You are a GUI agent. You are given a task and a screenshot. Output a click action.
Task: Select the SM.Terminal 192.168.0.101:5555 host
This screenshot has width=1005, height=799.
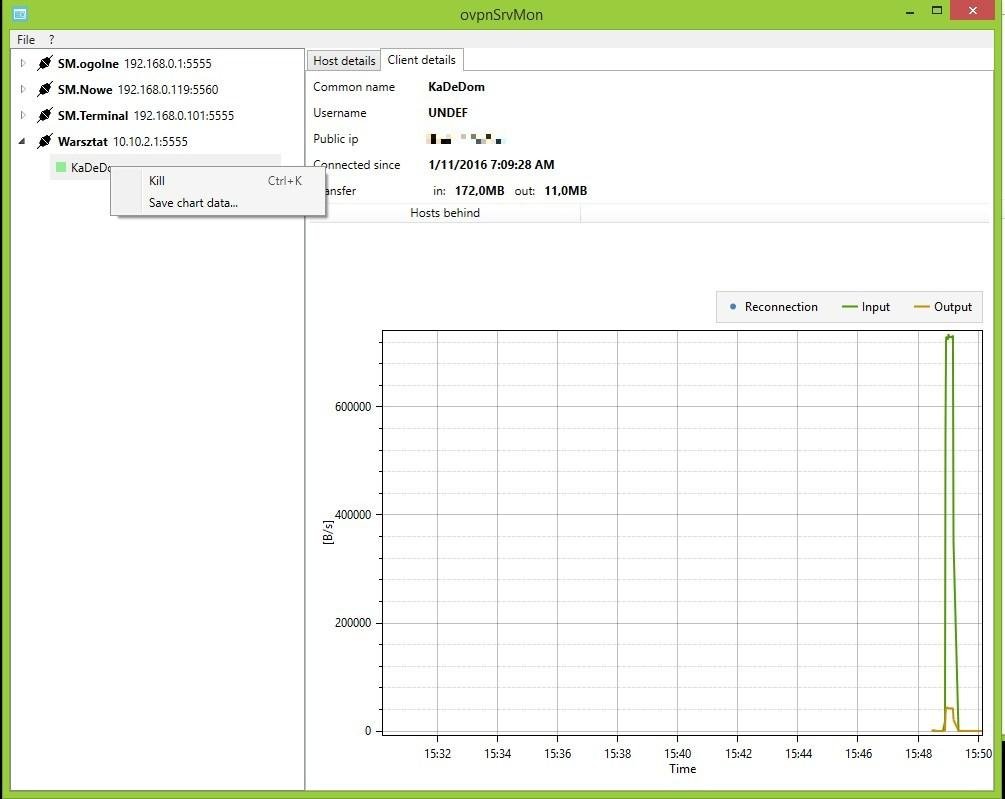[x=145, y=115]
